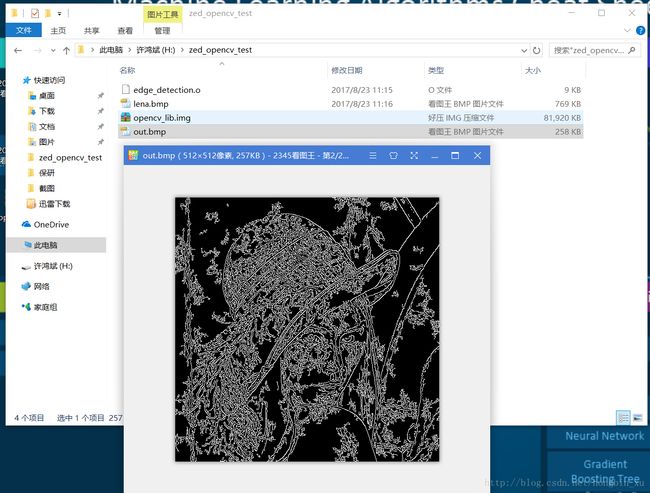The width and height of the screenshot is (650, 493).
Task: Select the edge_detection.o file
Action: (x=351, y=90)
